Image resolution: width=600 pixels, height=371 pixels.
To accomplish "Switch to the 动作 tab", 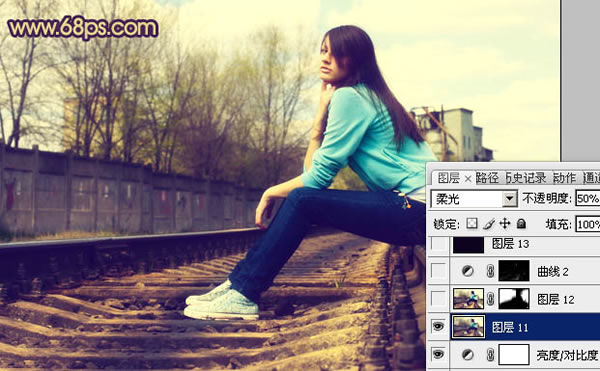I will pos(564,178).
